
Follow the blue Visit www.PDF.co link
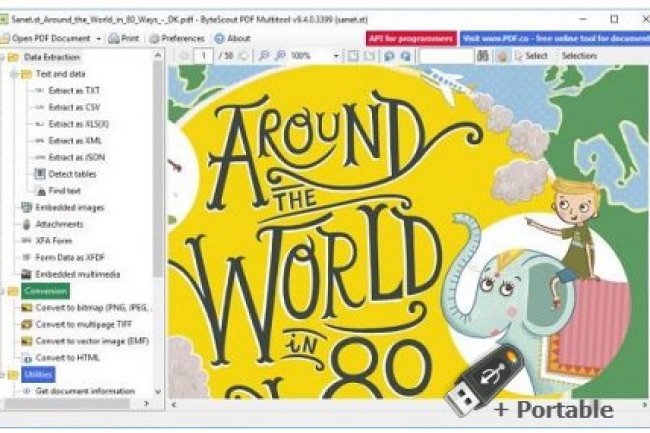(x=555, y=39)
